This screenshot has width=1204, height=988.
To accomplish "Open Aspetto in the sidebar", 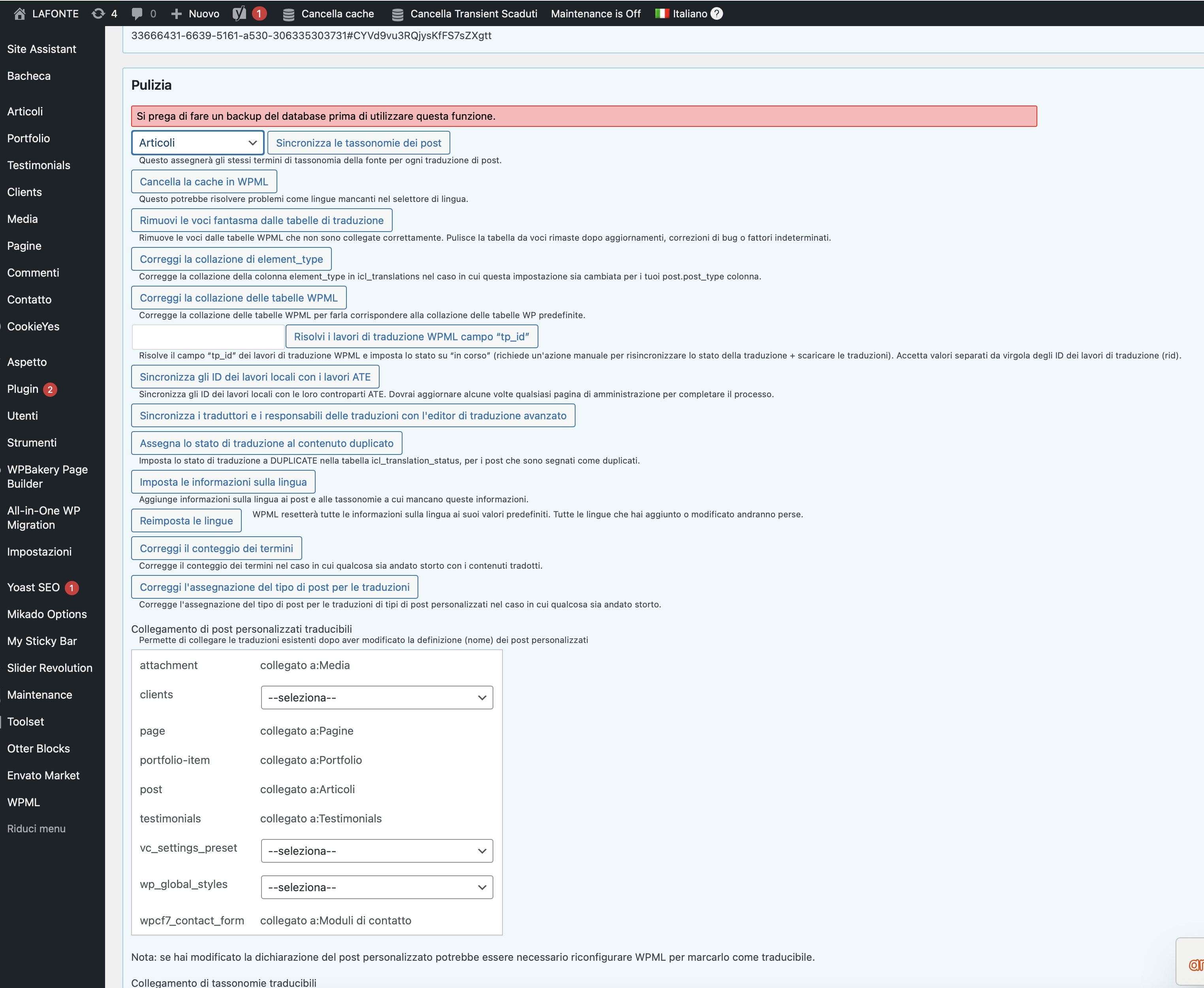I will pyautogui.click(x=27, y=362).
